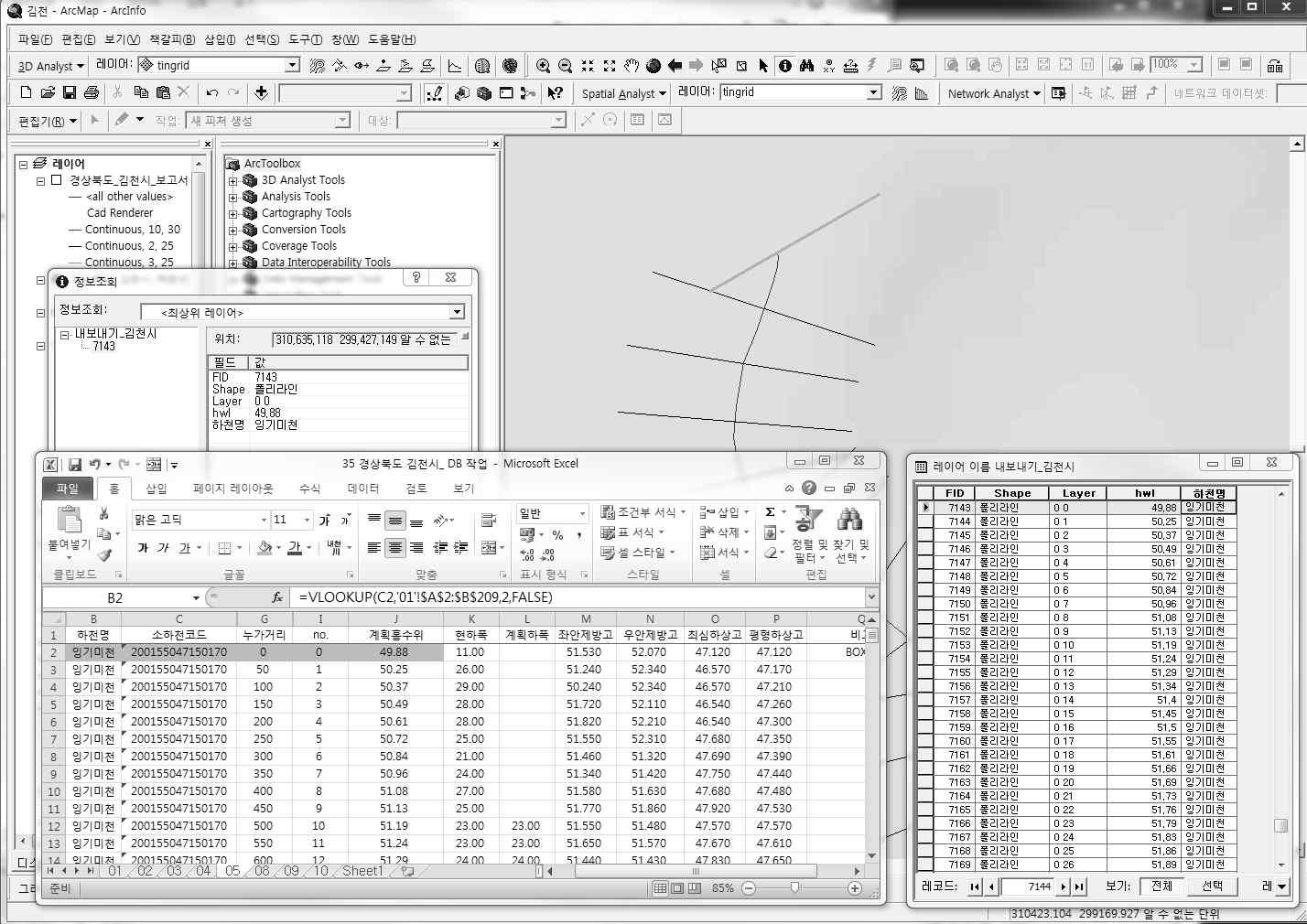The image size is (1307, 924).
Task: Toggle 경상북도_김천시_보고서 layer visibility checkbox
Action: [x=57, y=180]
